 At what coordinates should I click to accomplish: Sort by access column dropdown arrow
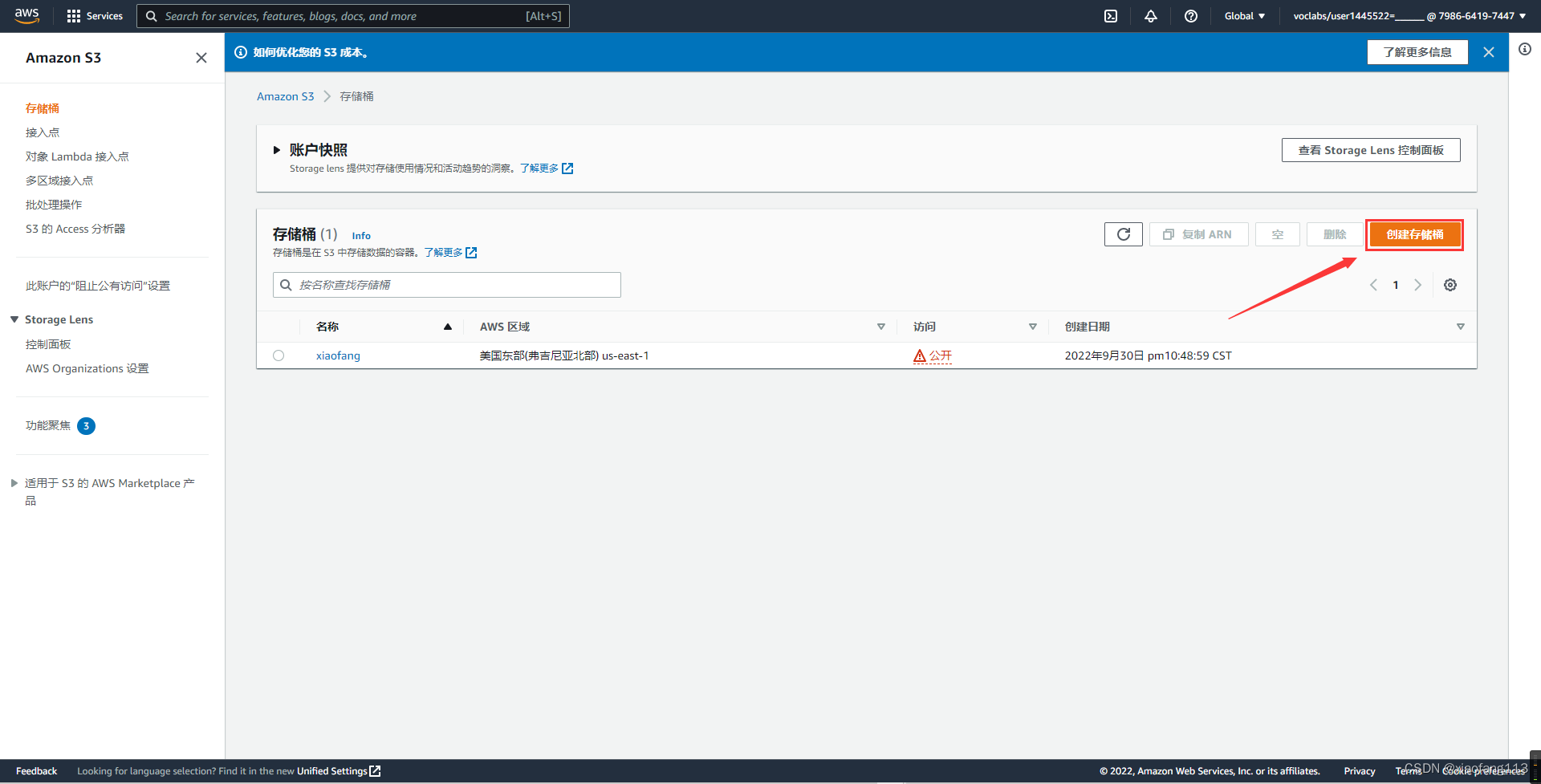pyautogui.click(x=1033, y=327)
